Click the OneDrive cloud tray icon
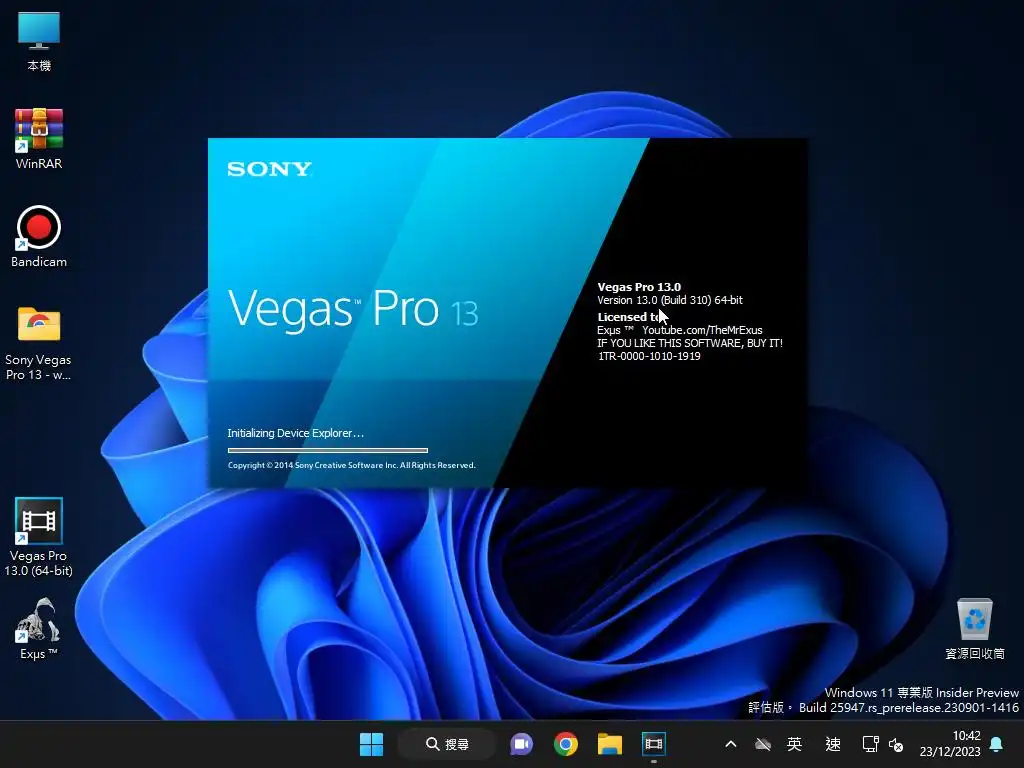This screenshot has width=1024, height=768. pos(762,744)
